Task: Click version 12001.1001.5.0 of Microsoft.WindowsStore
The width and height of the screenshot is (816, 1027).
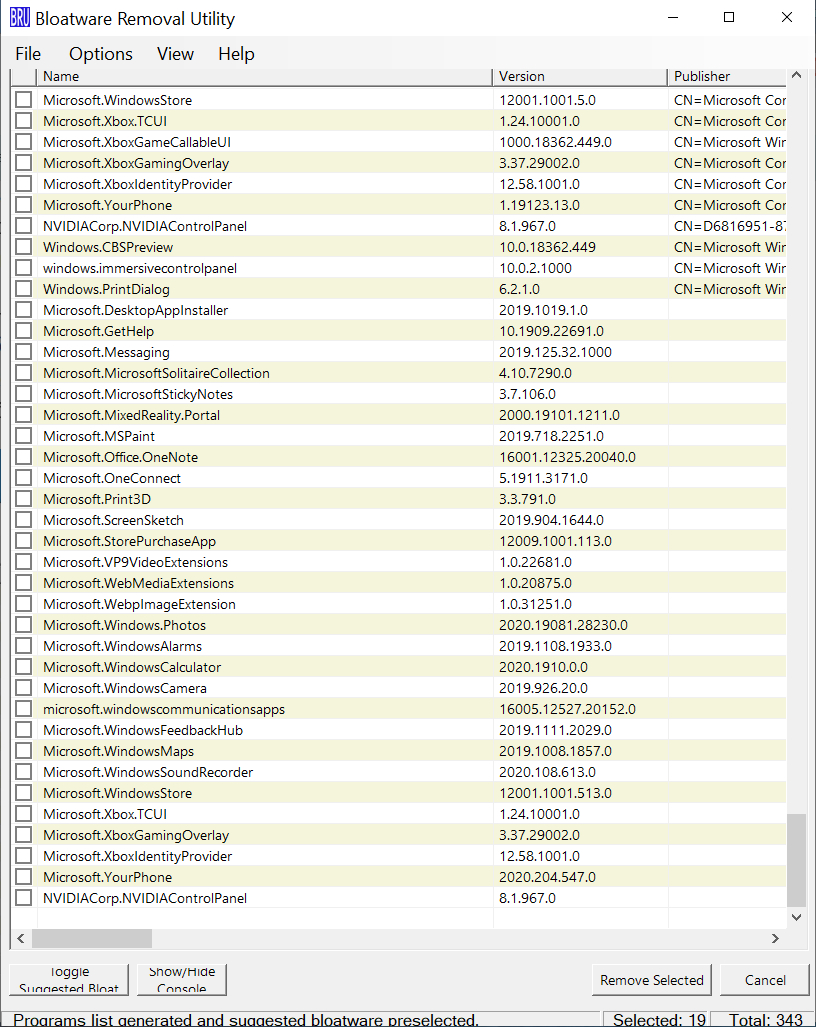Action: pyautogui.click(x=547, y=100)
